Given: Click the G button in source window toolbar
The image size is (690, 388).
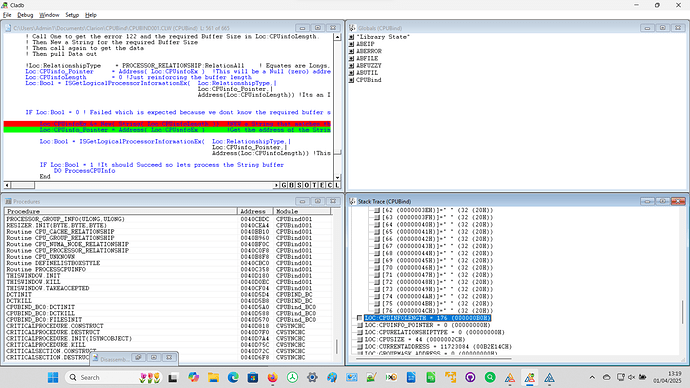Looking at the screenshot, I should (x=284, y=185).
